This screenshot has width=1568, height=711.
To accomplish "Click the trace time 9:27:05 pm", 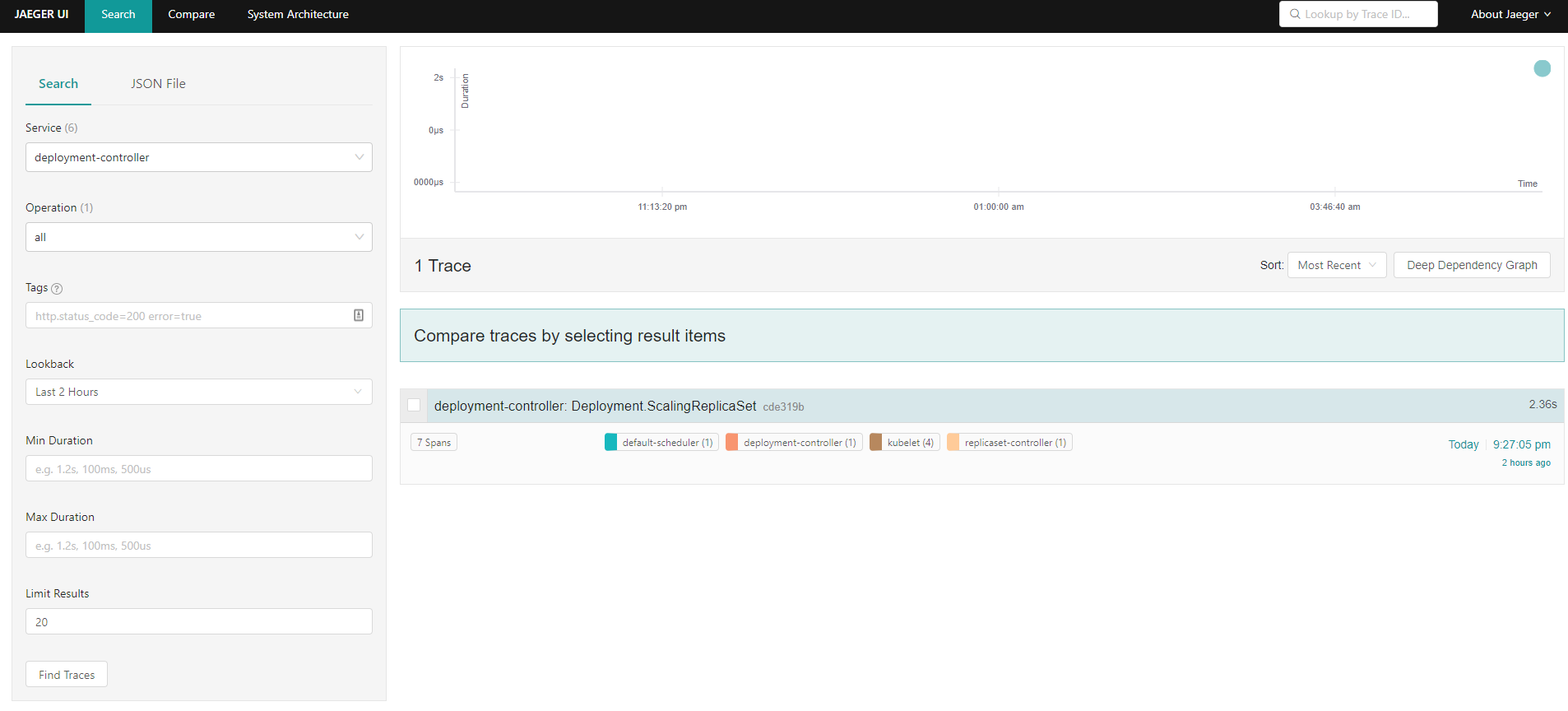I will click(x=1521, y=444).
